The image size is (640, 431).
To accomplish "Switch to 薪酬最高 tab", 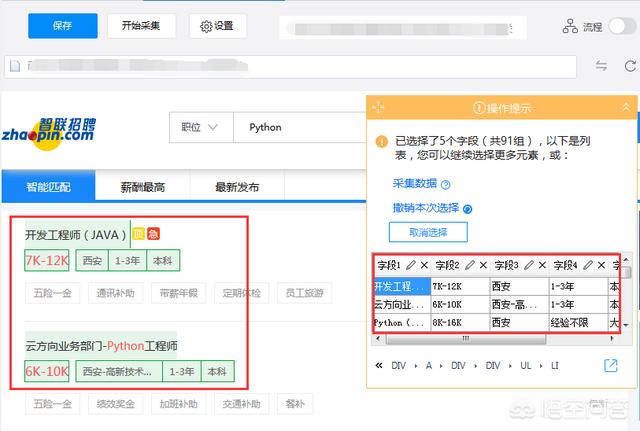I will coord(143,187).
